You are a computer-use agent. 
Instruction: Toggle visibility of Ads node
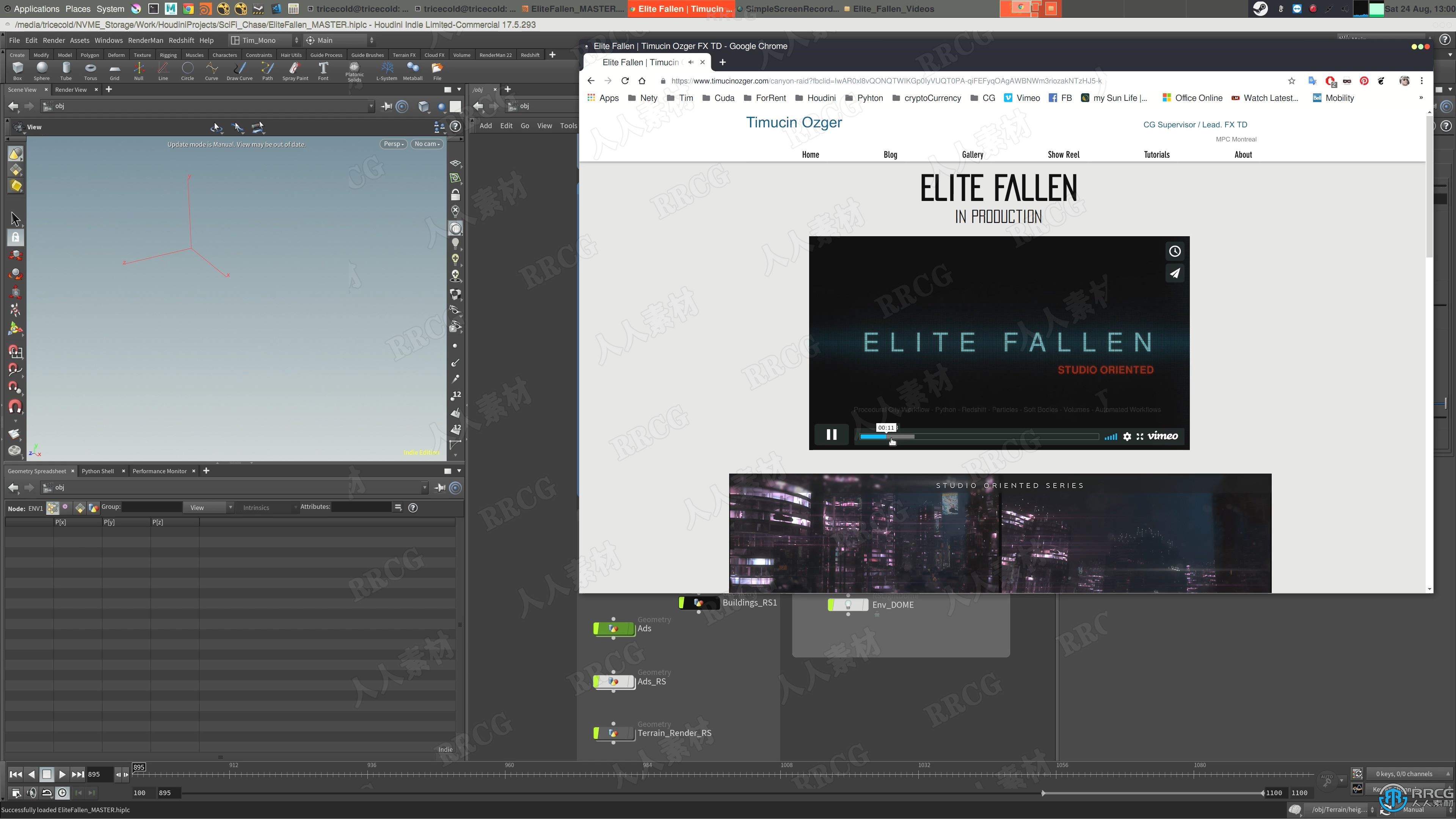[x=597, y=628]
